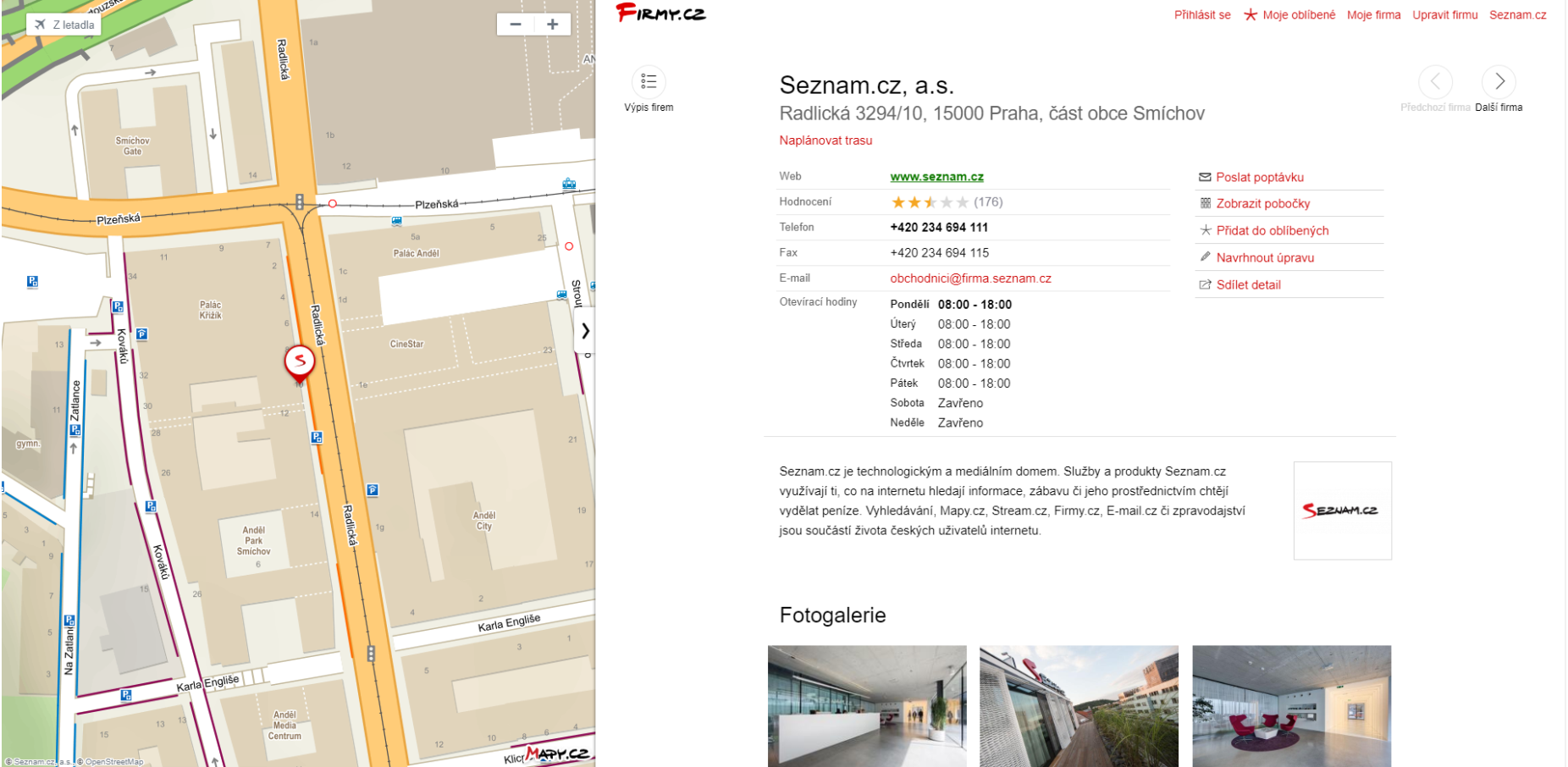Click the 'Palác Anděl' label on map
Screen dimensions: 1568x767
pyautogui.click(x=416, y=253)
